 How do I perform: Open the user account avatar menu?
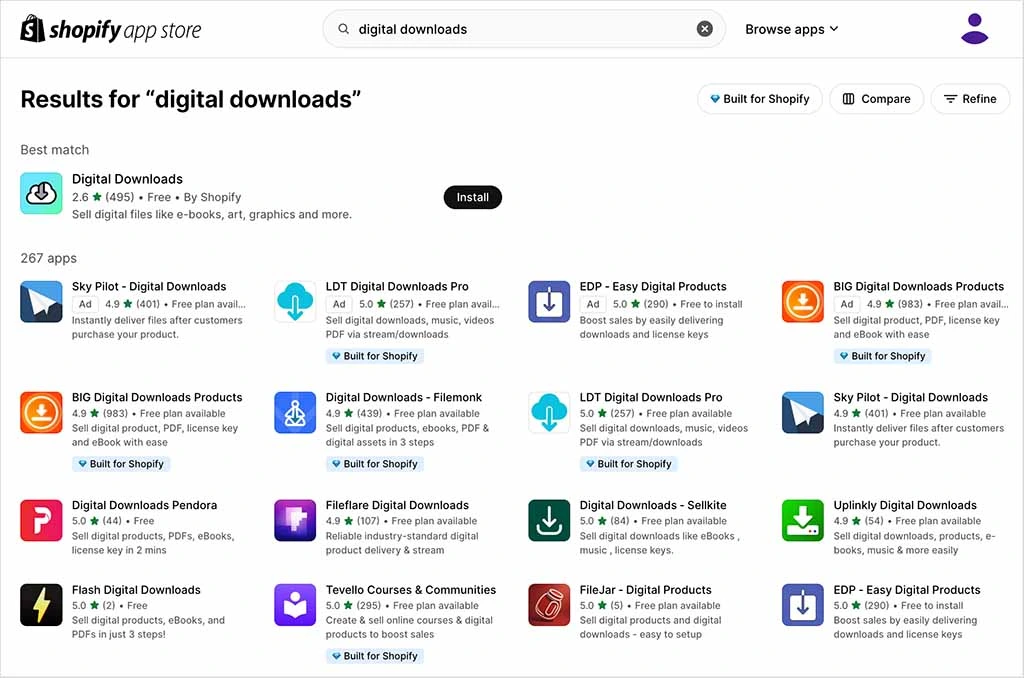coord(974,29)
